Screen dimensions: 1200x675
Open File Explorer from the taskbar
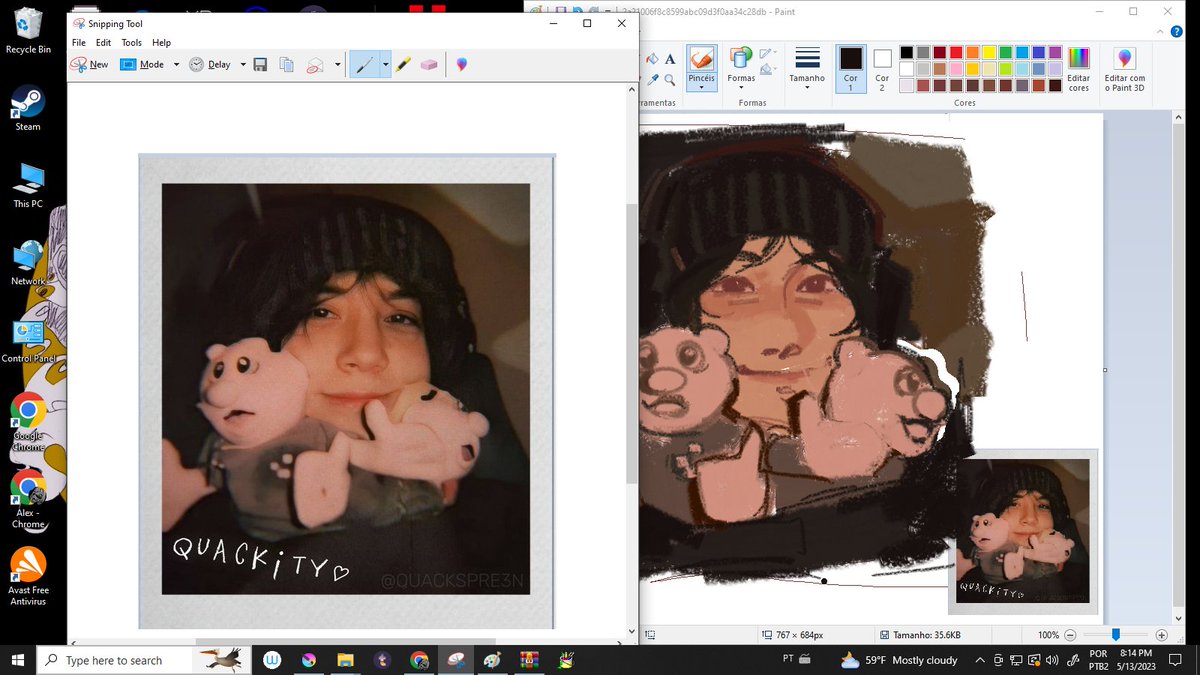pos(345,660)
